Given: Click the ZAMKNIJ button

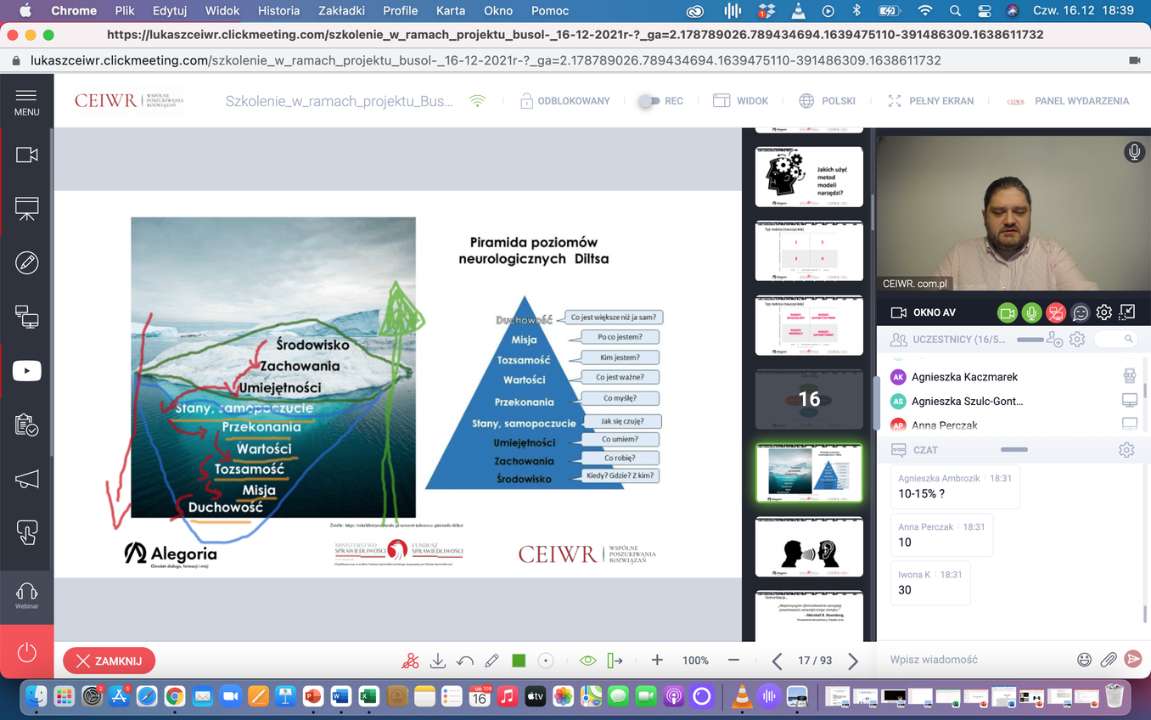Looking at the screenshot, I should pyautogui.click(x=109, y=661).
